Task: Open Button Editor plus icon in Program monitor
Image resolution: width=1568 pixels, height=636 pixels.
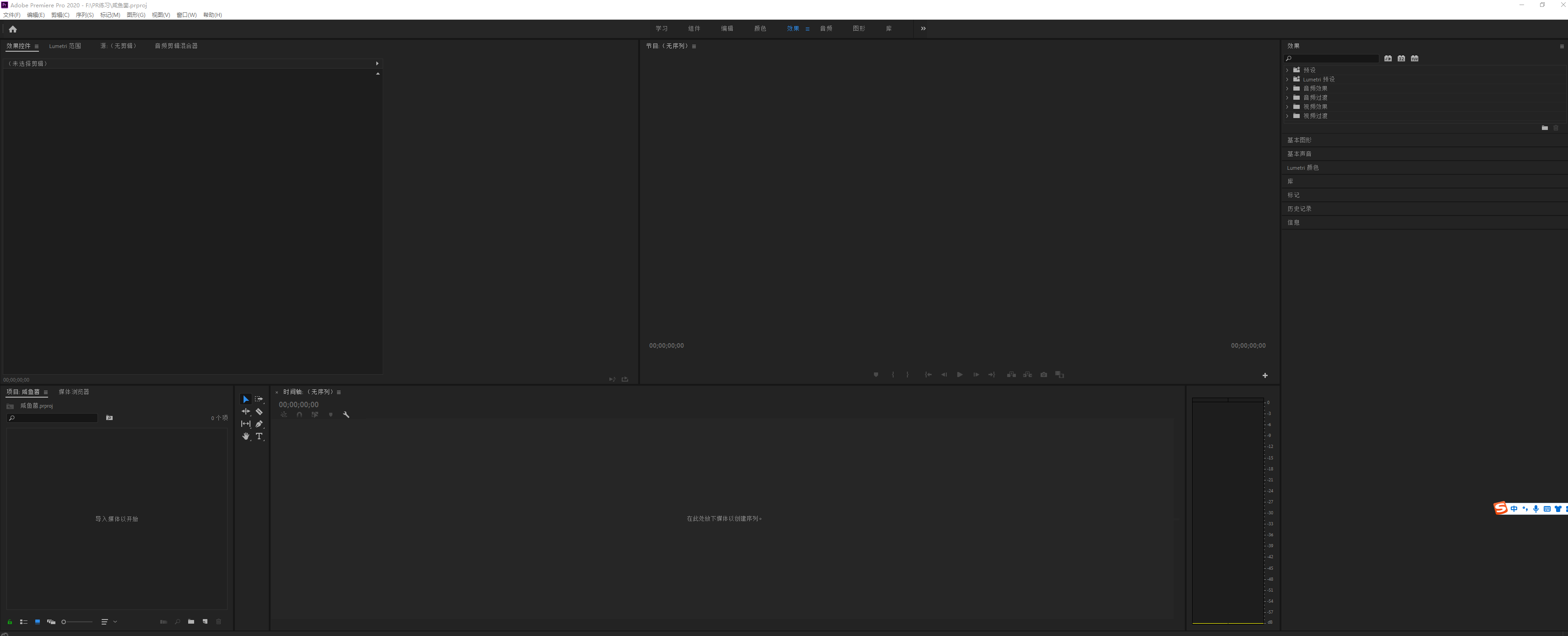Action: [1265, 376]
